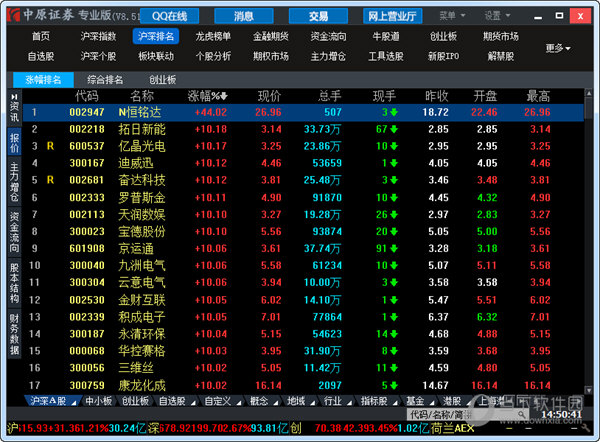Click scrollbar down arrow of stock list
Screen dimensions: 600x442
coord(589,390)
